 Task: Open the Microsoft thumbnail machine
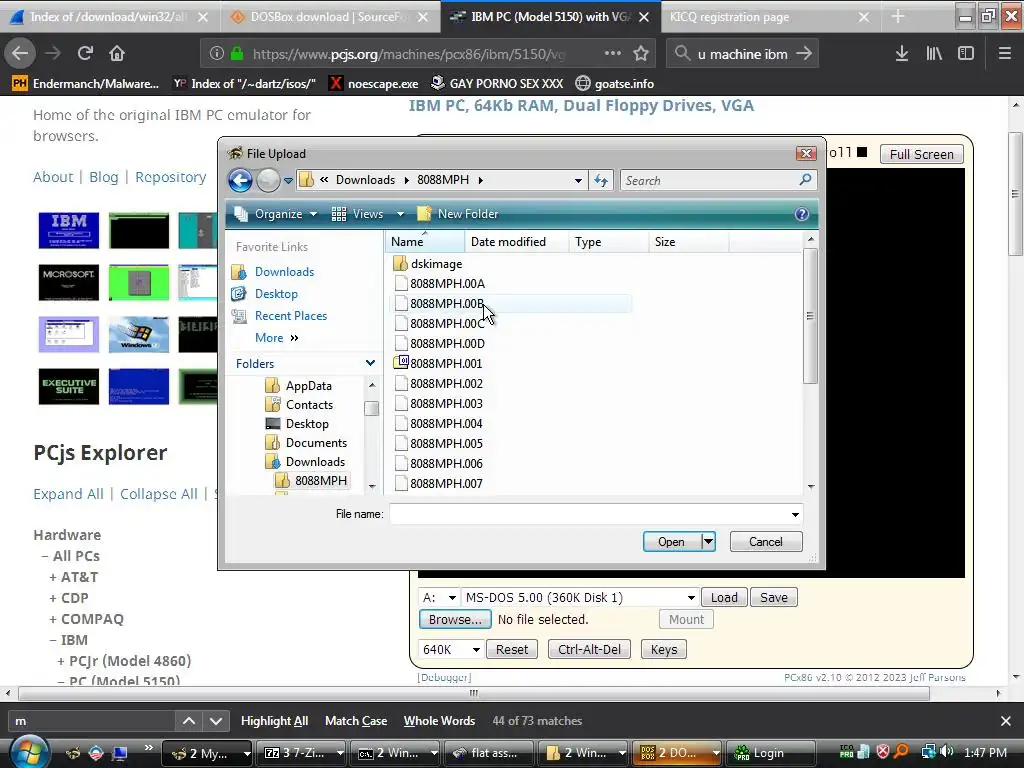tap(69, 282)
